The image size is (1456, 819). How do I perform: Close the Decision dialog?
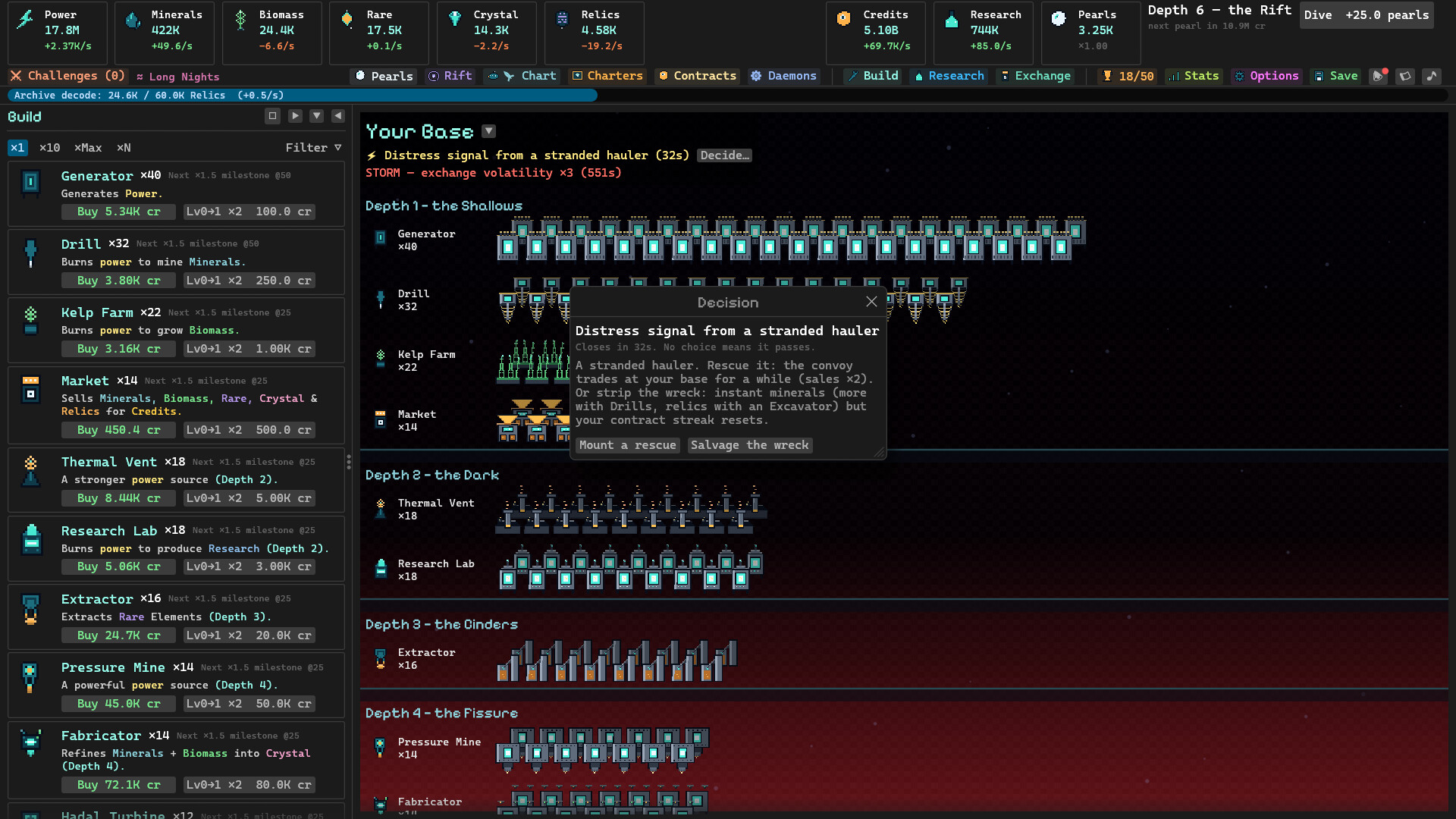click(x=871, y=302)
